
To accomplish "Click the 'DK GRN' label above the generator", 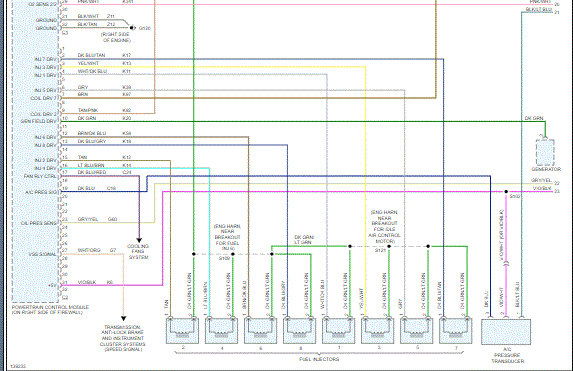I will (534, 118).
